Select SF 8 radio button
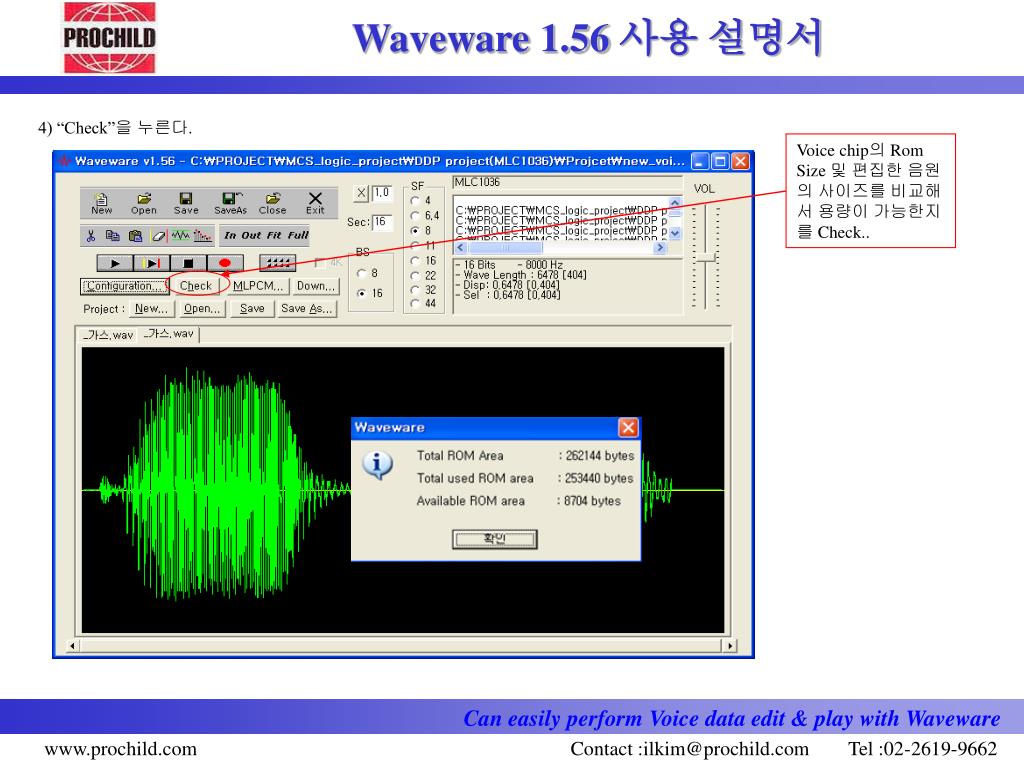This screenshot has height=768, width=1024. pyautogui.click(x=415, y=231)
